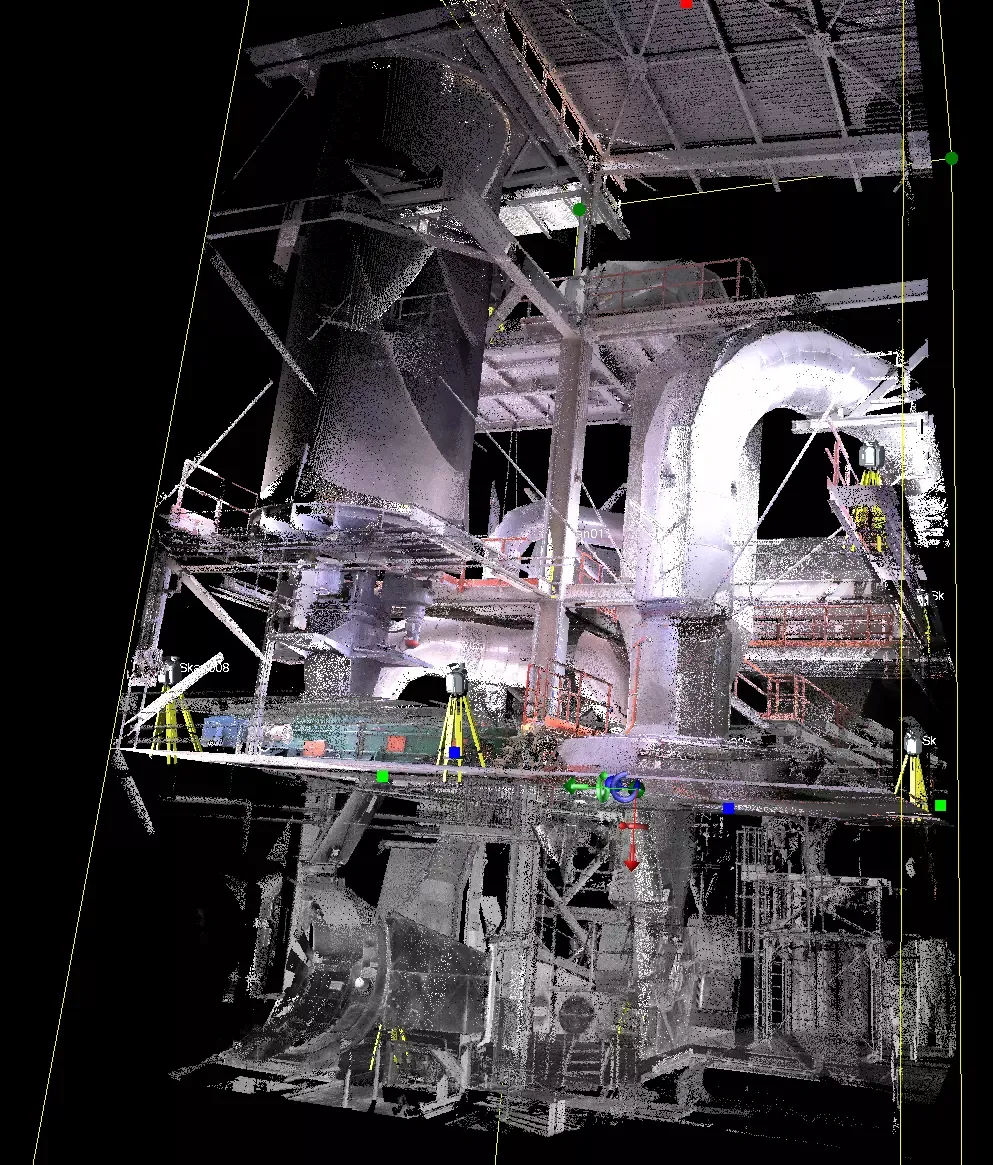This screenshot has width=993, height=1165.
Task: Select the green square handle left of the gizmo
Action: [382, 776]
